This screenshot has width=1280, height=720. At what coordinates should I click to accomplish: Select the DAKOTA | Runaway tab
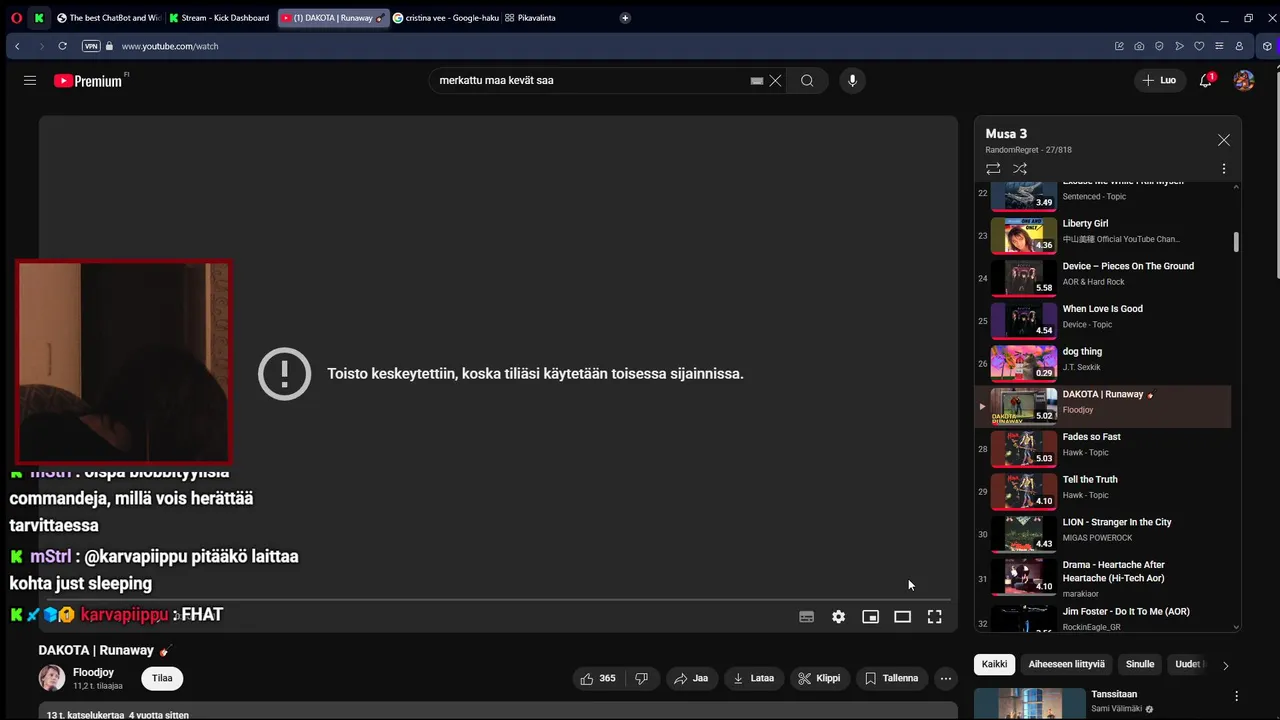coord(333,18)
